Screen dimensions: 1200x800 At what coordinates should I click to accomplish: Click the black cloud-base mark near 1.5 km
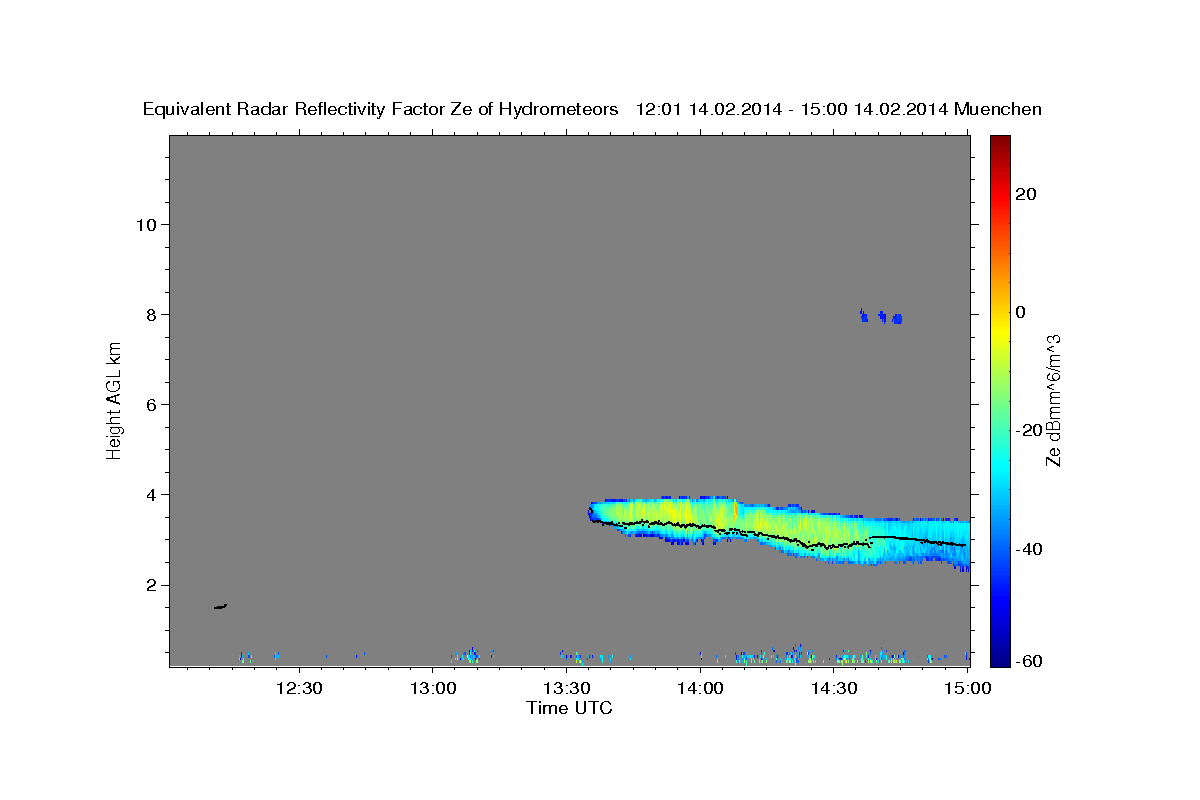point(220,606)
